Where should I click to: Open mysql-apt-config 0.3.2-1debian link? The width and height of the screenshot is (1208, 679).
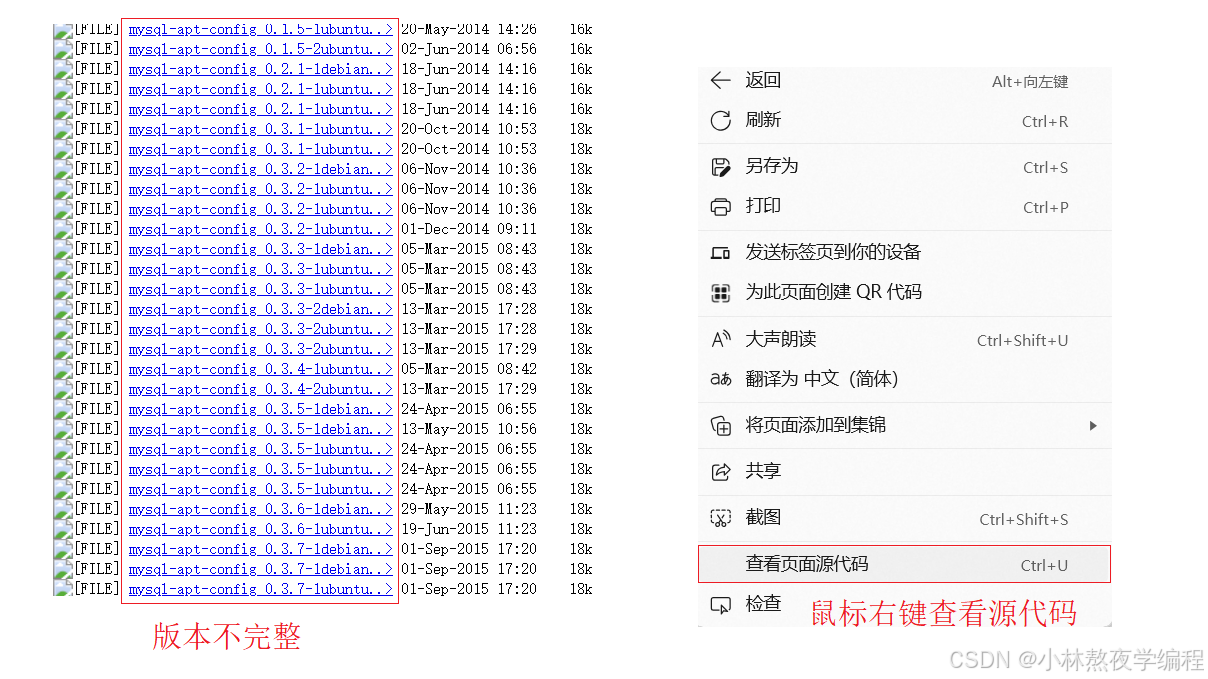click(x=261, y=169)
